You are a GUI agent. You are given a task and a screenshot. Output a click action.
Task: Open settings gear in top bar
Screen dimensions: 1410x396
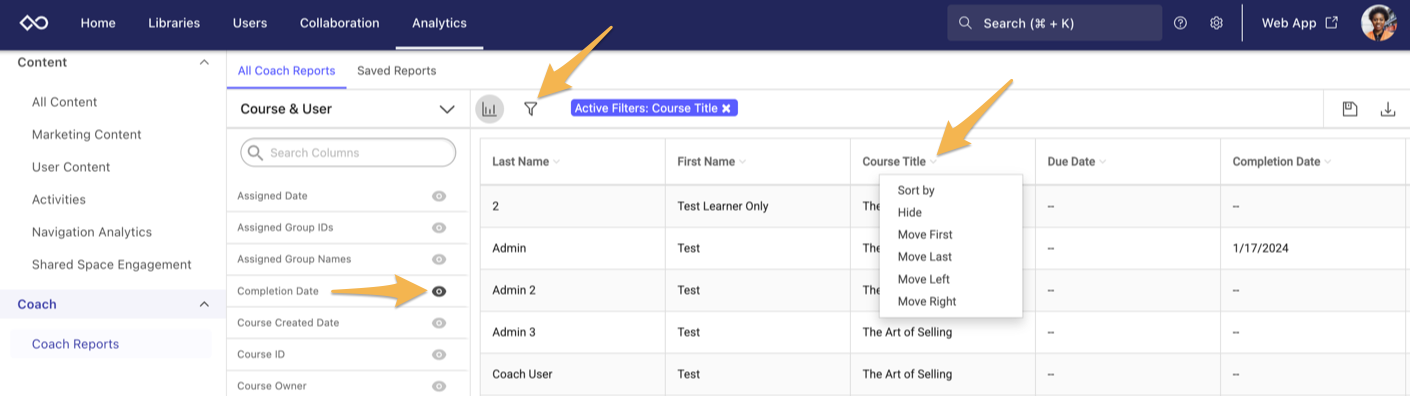click(1216, 23)
